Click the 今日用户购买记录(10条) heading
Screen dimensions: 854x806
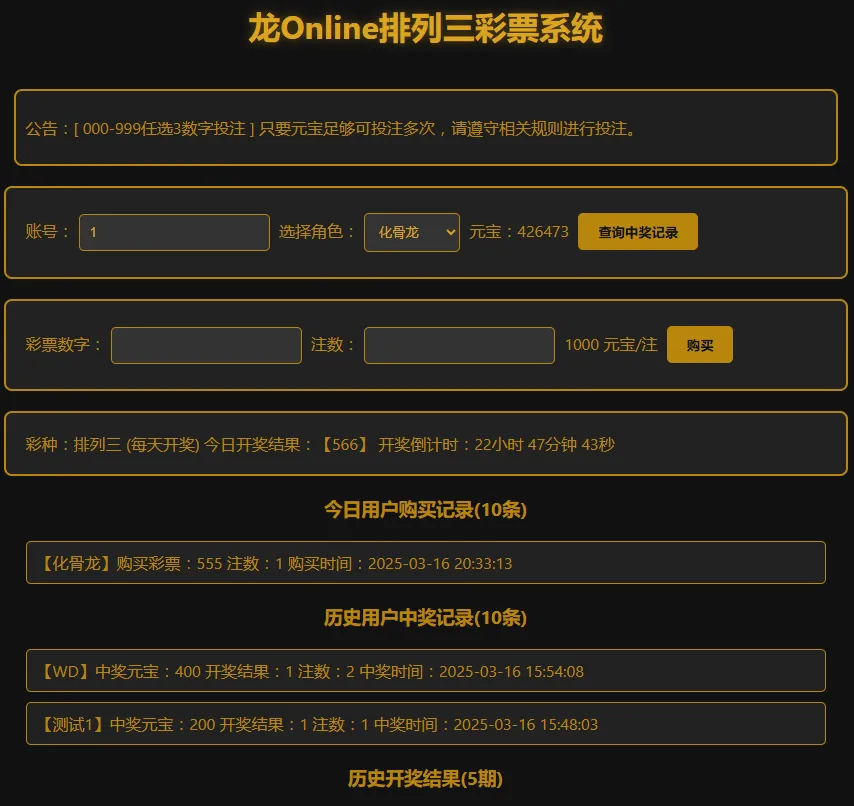(426, 510)
